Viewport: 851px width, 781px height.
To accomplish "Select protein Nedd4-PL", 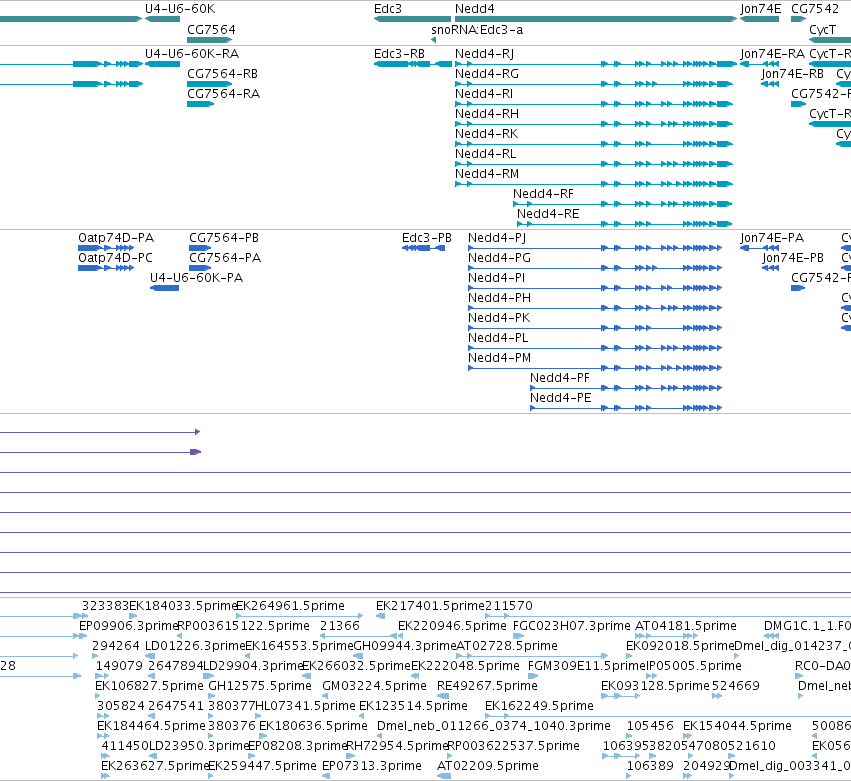I will [x=595, y=348].
